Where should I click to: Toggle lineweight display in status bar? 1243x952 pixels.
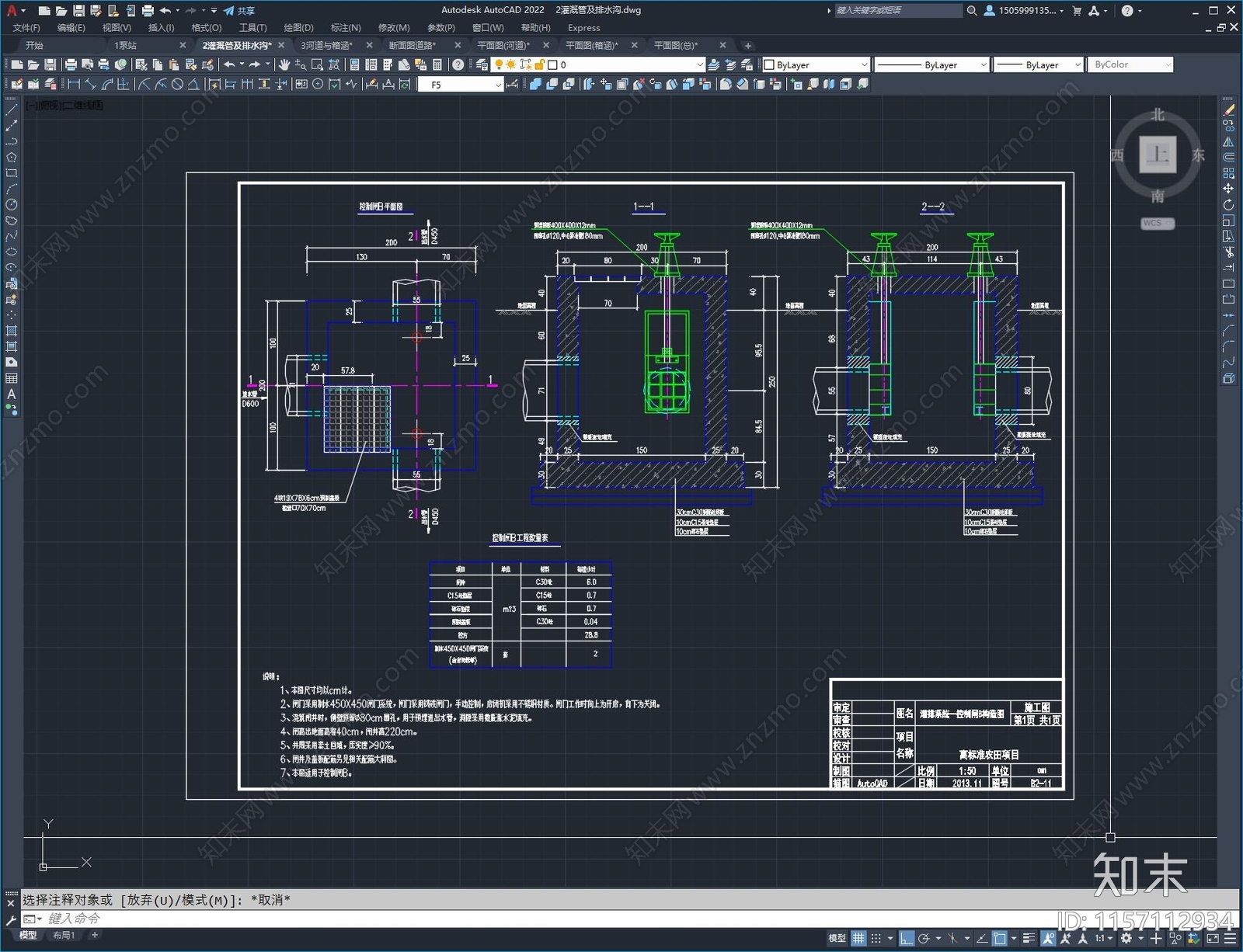click(x=1029, y=938)
